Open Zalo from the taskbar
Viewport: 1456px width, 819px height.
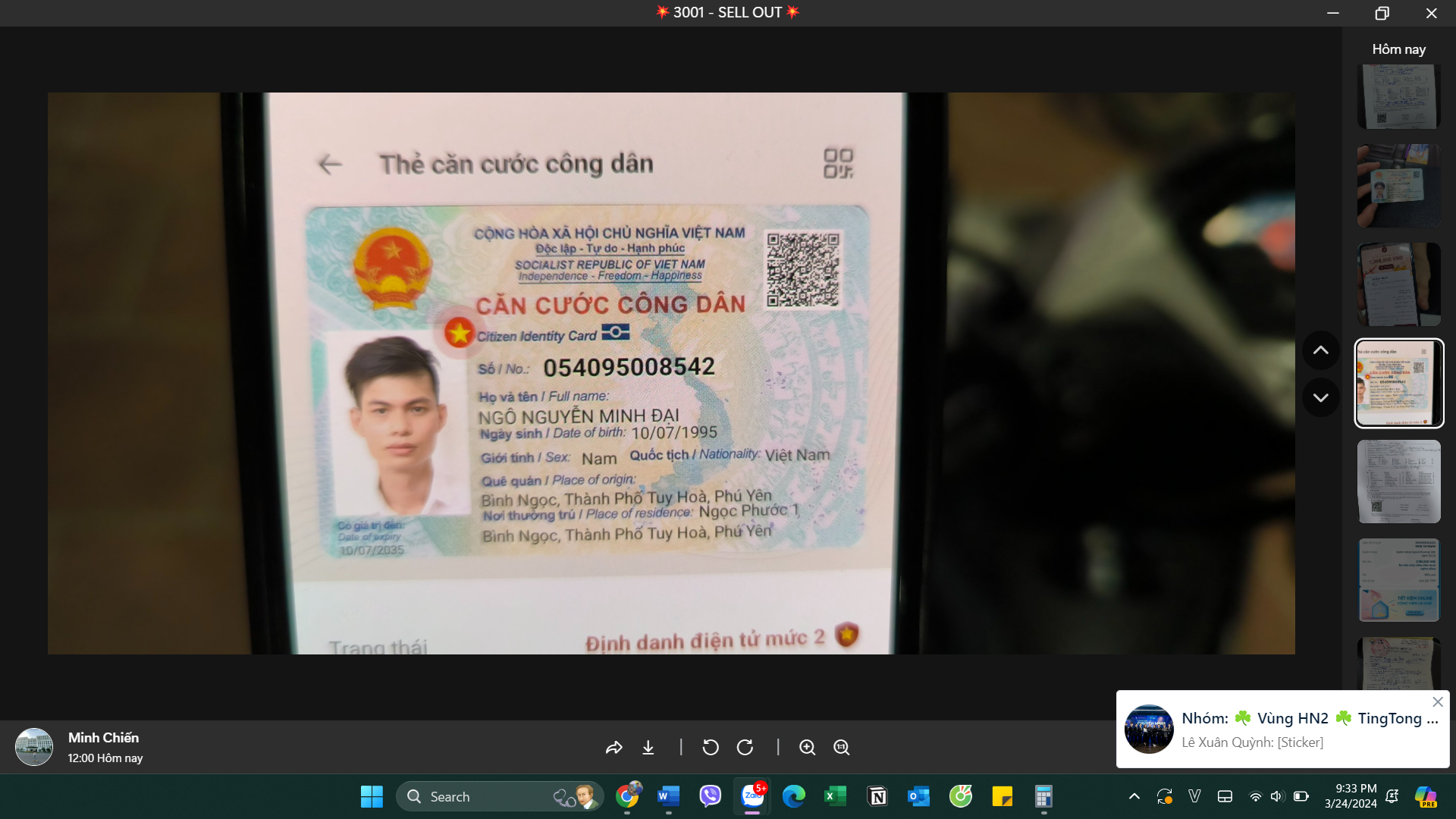coord(752,796)
